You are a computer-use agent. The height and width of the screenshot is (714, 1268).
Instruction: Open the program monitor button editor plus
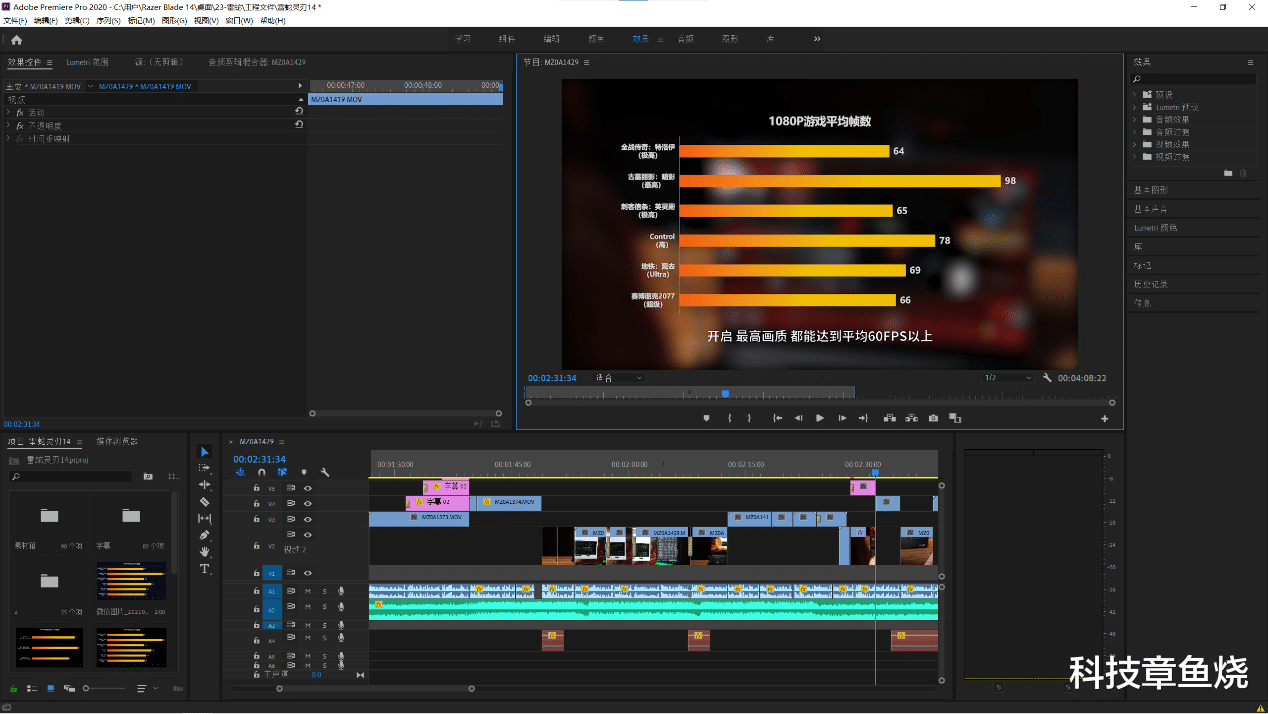coord(1105,418)
